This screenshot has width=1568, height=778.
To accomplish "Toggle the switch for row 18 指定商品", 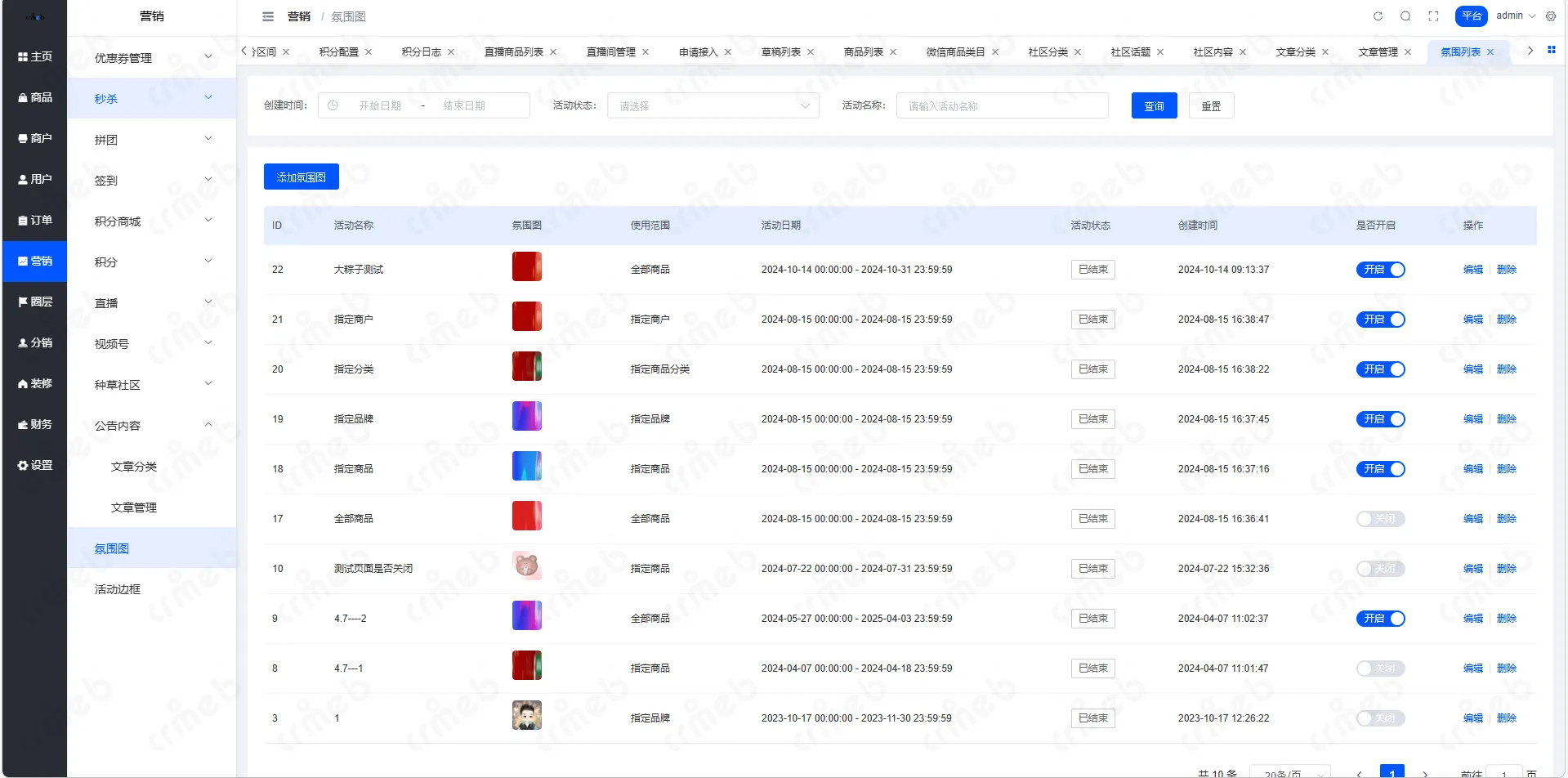I will click(1381, 469).
